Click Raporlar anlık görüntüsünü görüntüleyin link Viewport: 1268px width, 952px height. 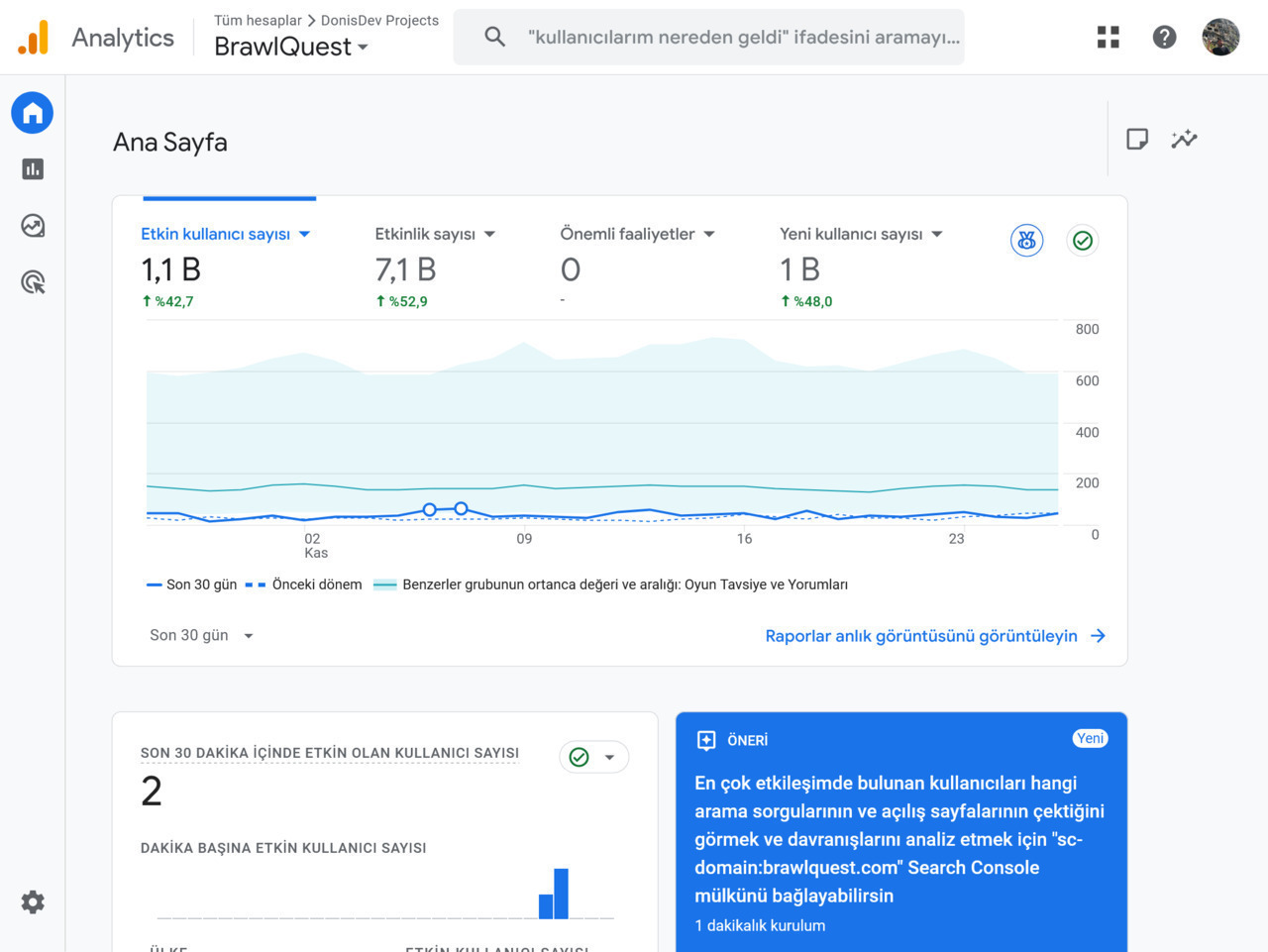pyautogui.click(x=934, y=636)
